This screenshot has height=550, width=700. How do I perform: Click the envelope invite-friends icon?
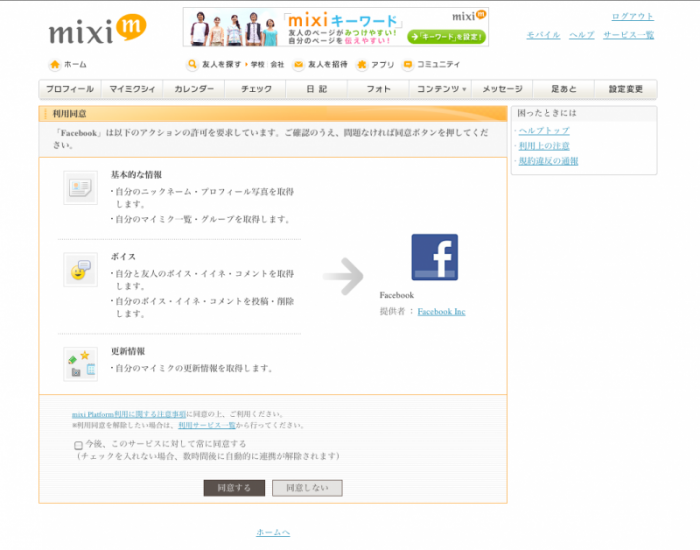(298, 65)
